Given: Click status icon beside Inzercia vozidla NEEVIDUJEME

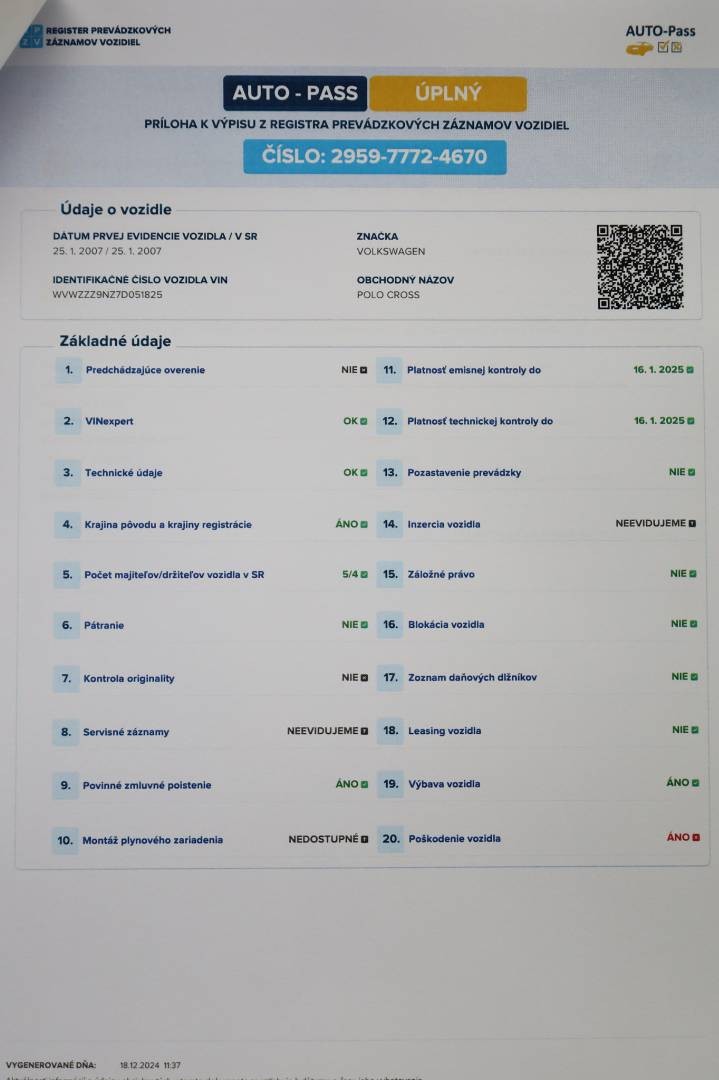Looking at the screenshot, I should 692,523.
